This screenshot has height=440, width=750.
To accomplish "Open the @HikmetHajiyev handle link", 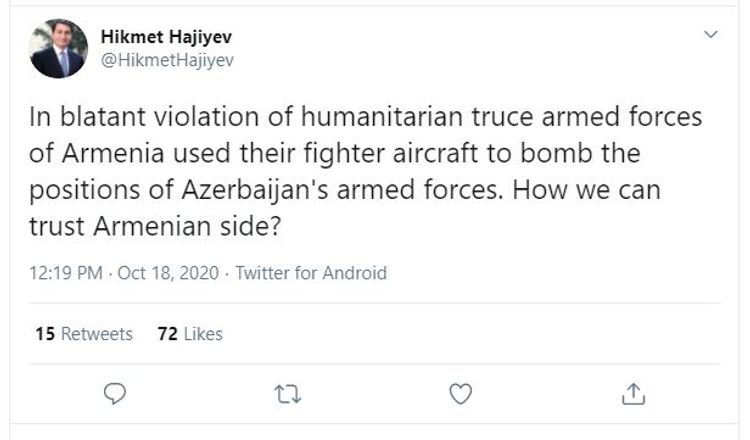I will coord(167,59).
